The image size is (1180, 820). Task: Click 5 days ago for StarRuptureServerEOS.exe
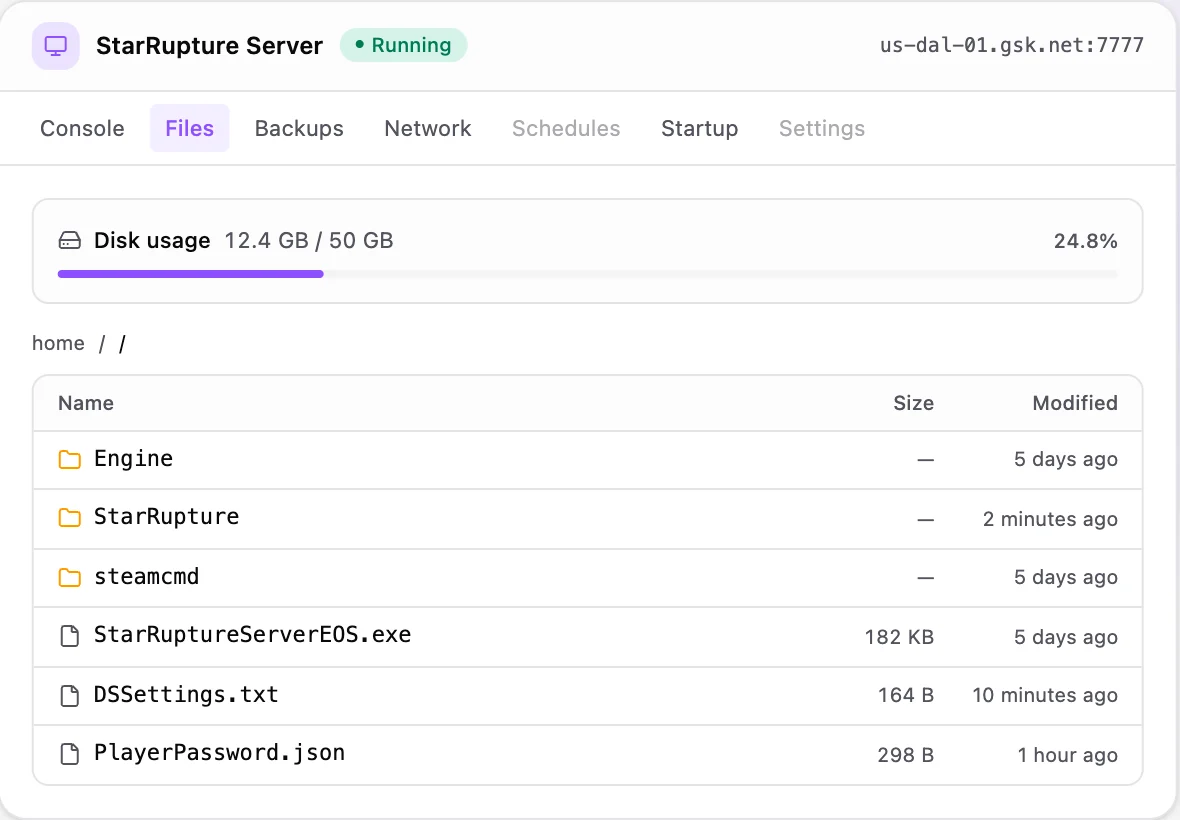coord(1066,637)
